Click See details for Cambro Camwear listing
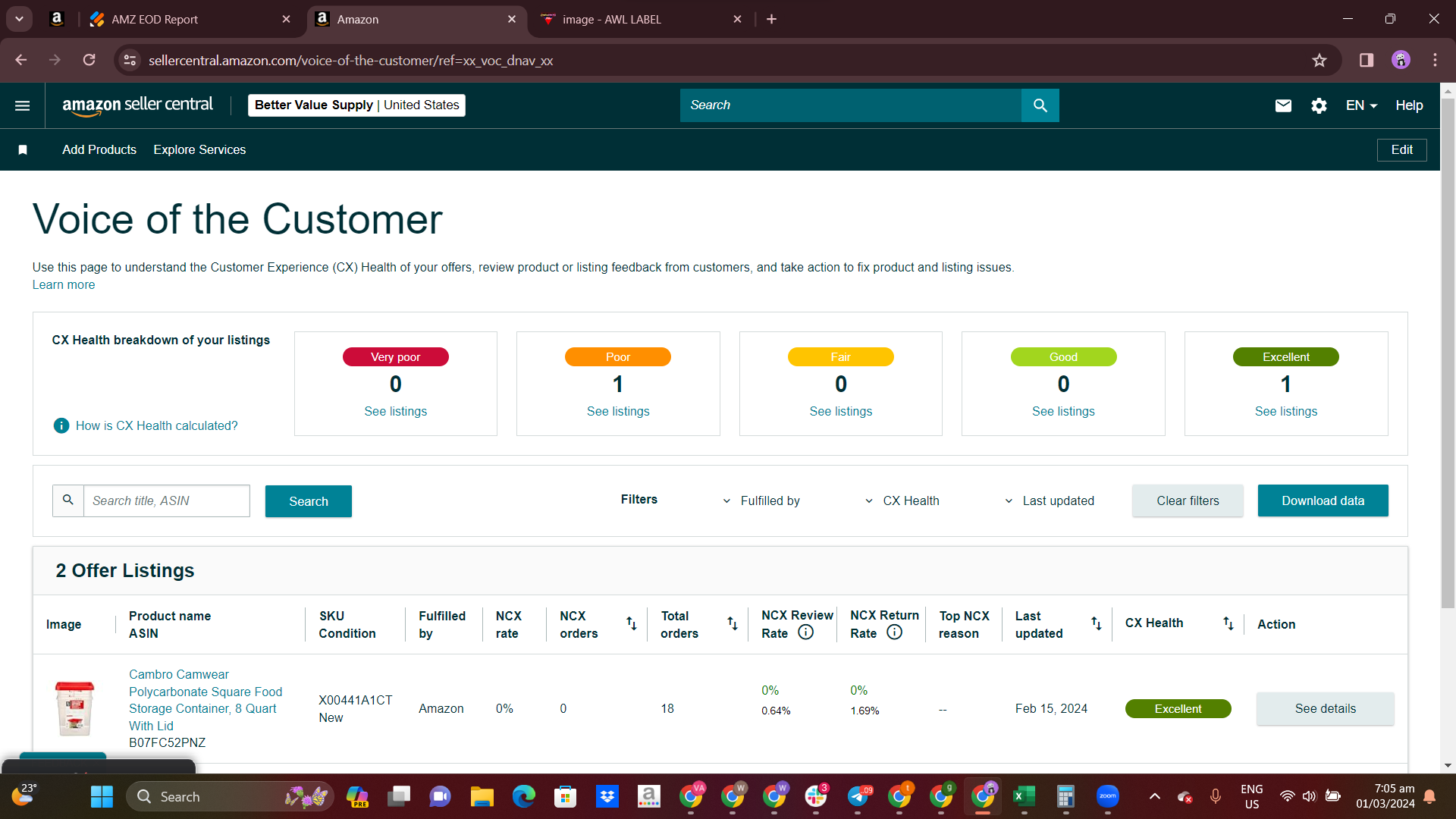This screenshot has height=819, width=1456. (1325, 708)
